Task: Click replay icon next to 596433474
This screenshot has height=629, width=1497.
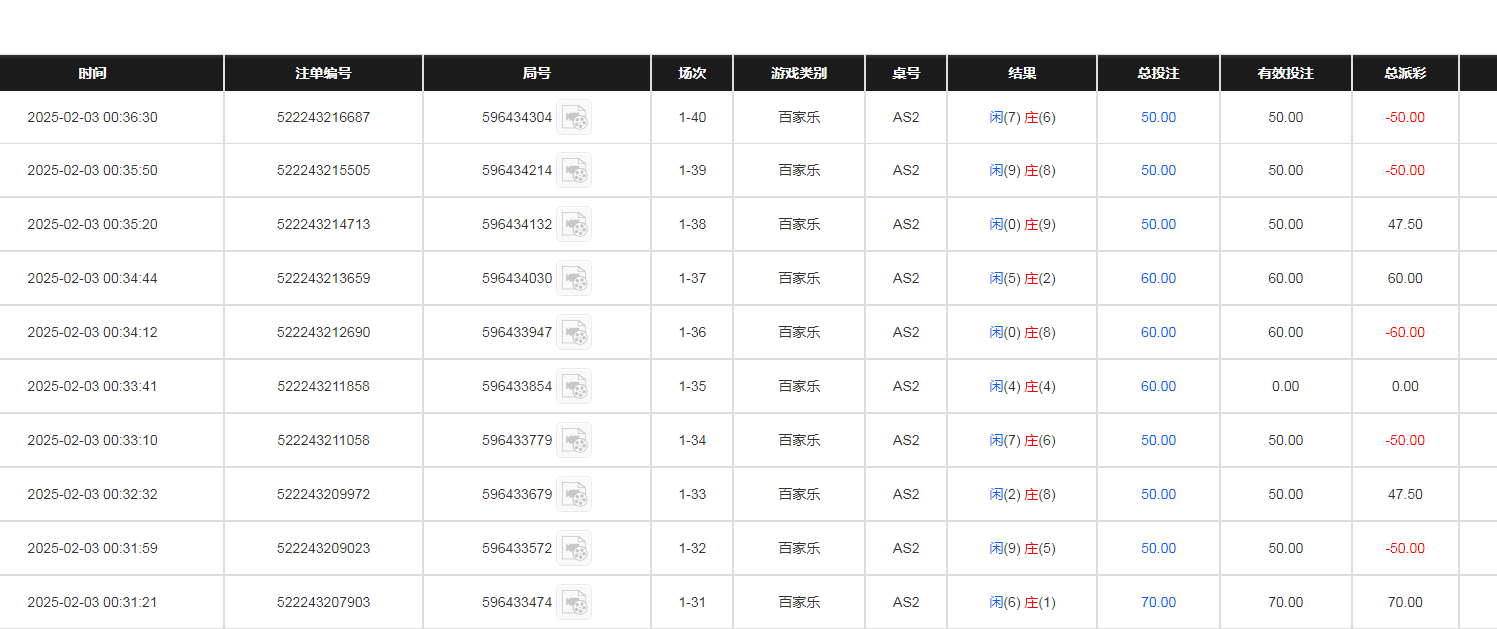Action: (574, 603)
